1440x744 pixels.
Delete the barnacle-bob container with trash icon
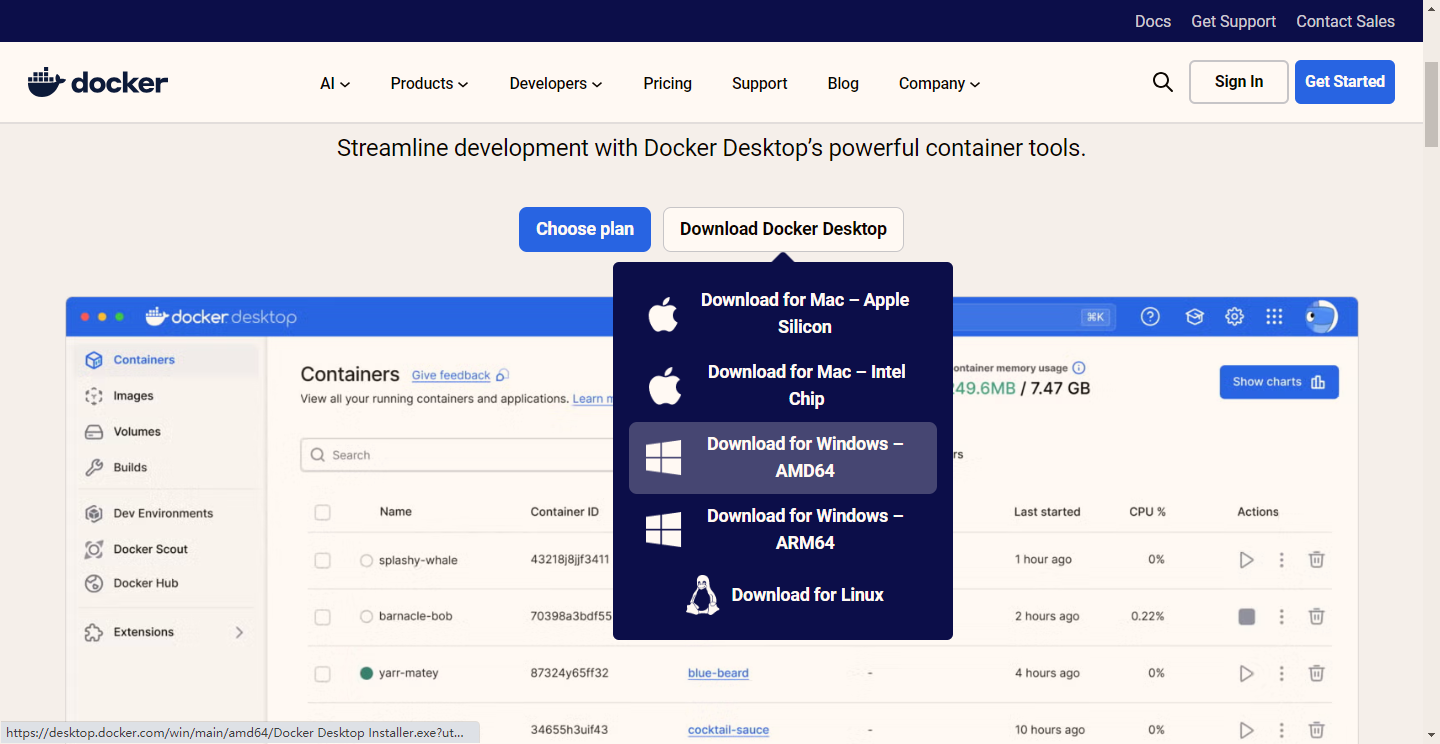(1317, 617)
